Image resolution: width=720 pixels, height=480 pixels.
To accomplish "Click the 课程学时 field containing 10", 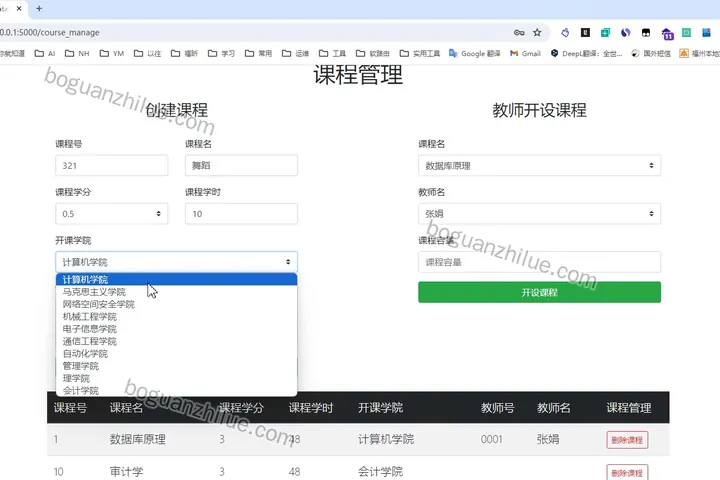I will tap(241, 214).
